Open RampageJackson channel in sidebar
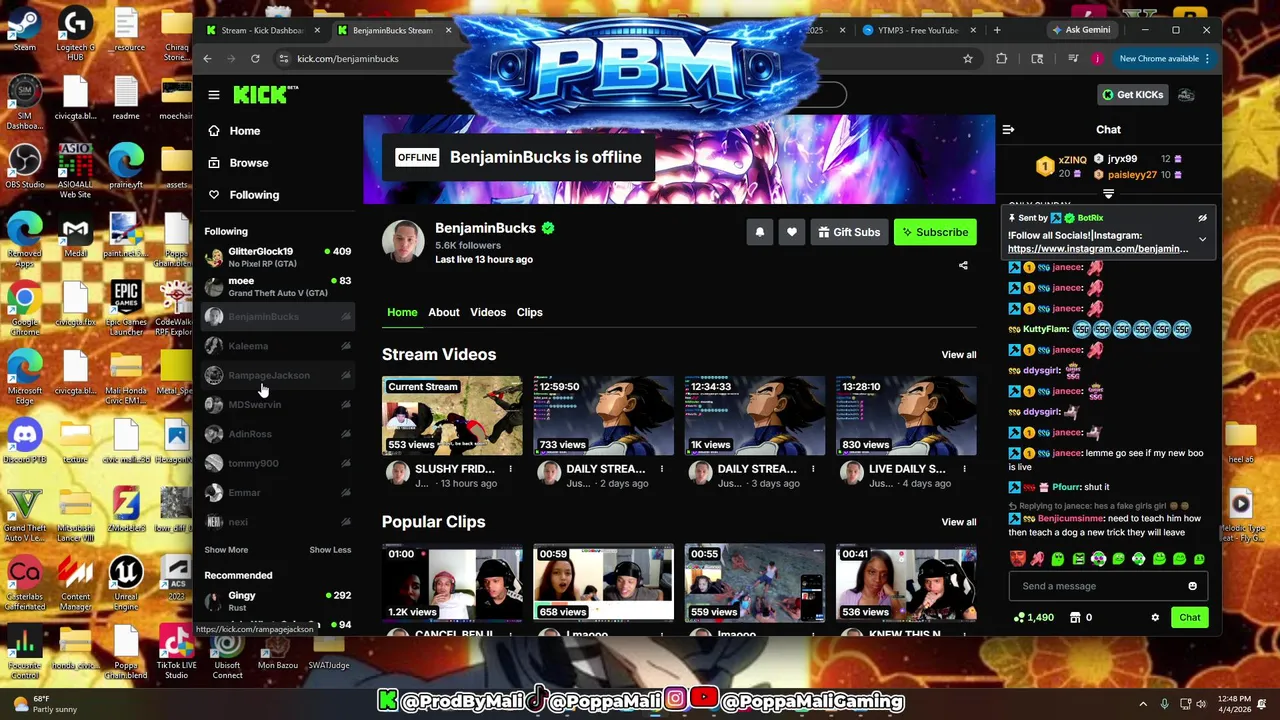 pyautogui.click(x=278, y=376)
